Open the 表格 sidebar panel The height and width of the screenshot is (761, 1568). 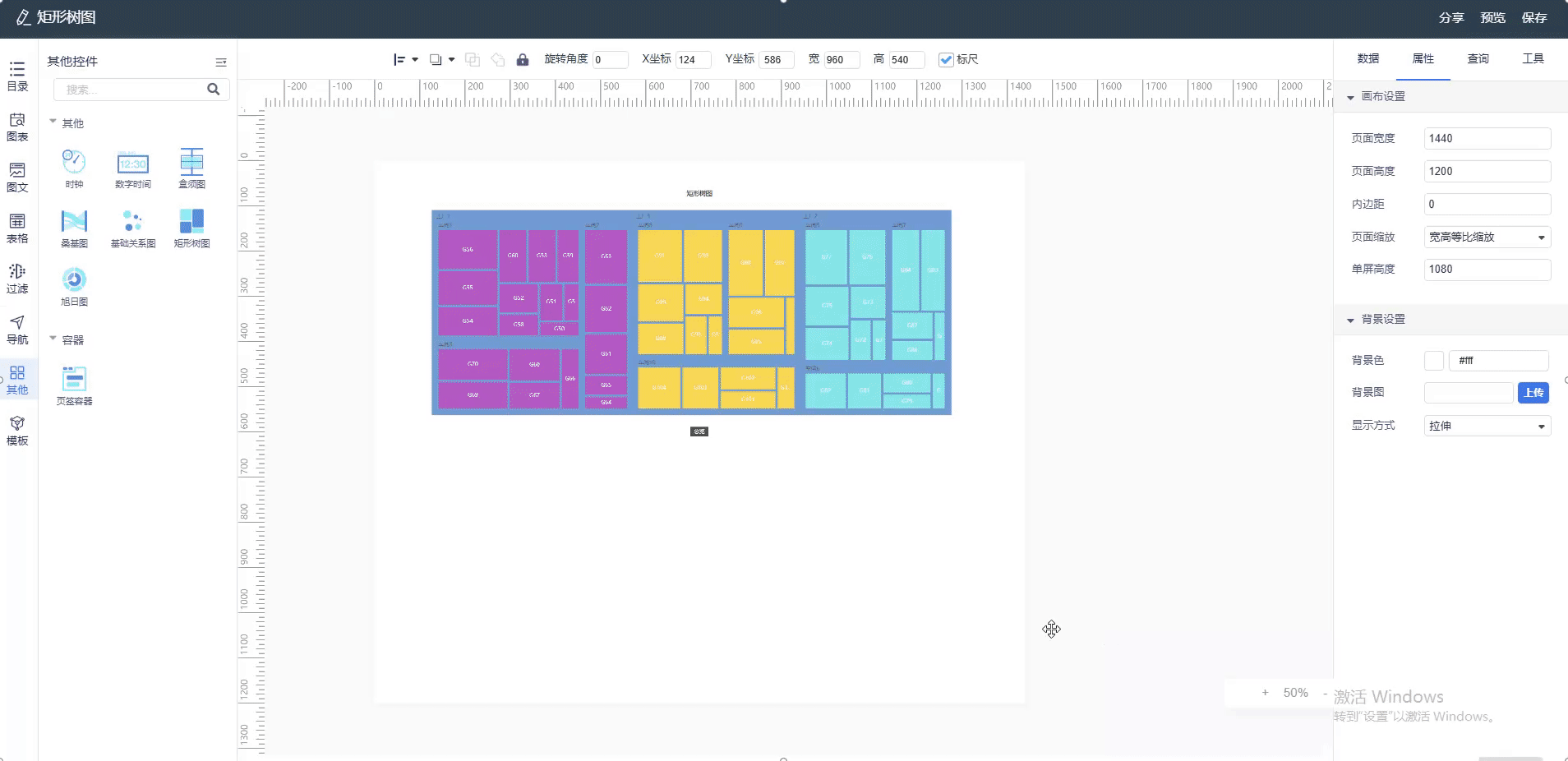(x=17, y=228)
